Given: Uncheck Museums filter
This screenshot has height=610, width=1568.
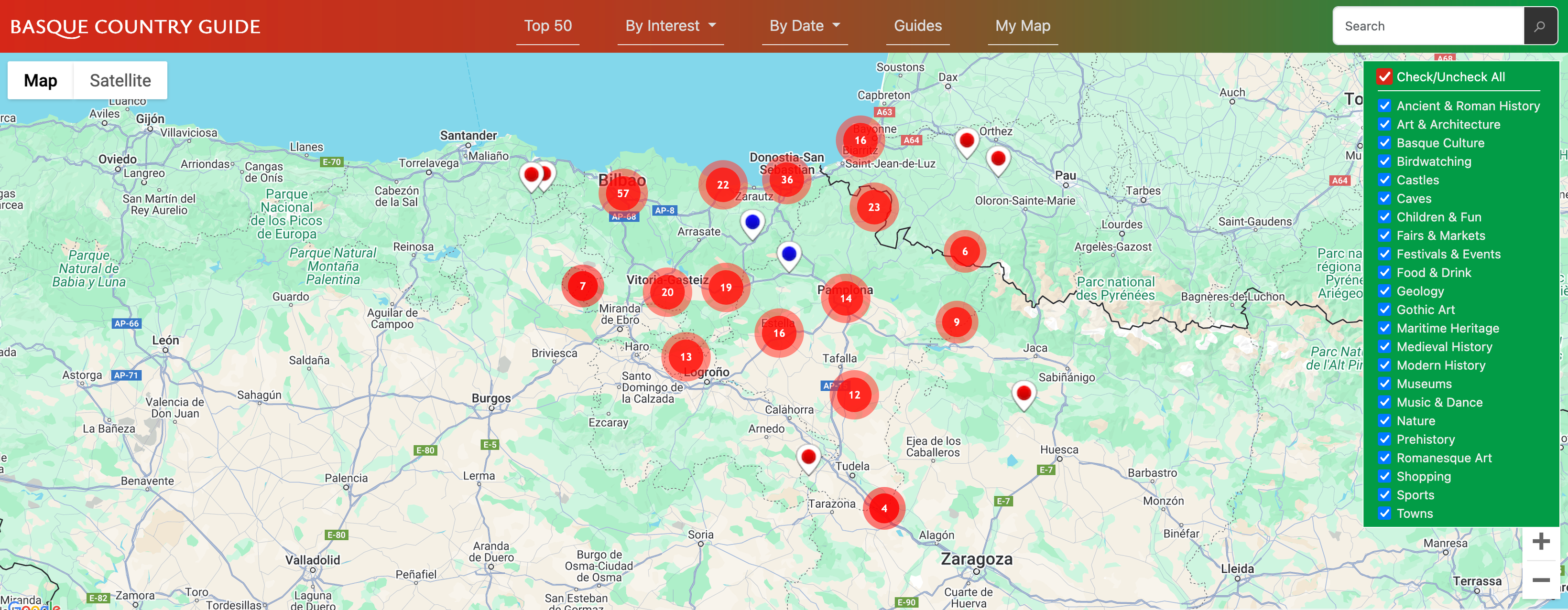Looking at the screenshot, I should [1384, 383].
